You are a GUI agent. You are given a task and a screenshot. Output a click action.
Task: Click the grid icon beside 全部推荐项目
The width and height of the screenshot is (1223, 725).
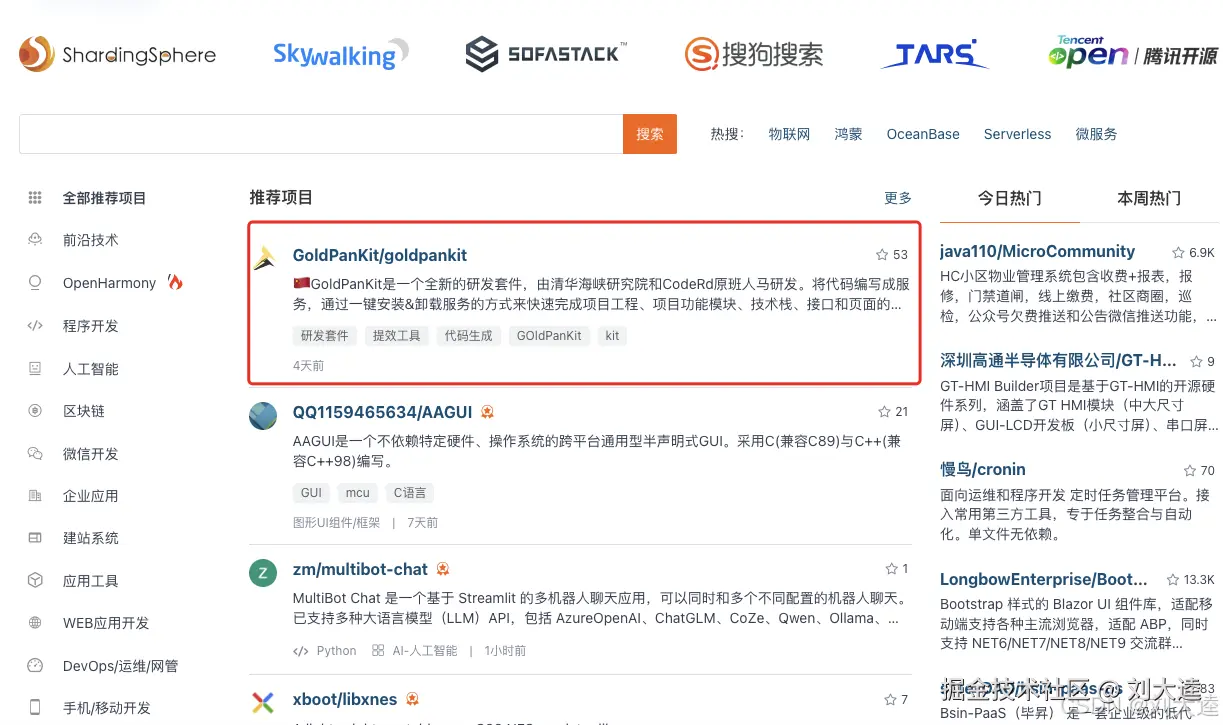pyautogui.click(x=34, y=197)
